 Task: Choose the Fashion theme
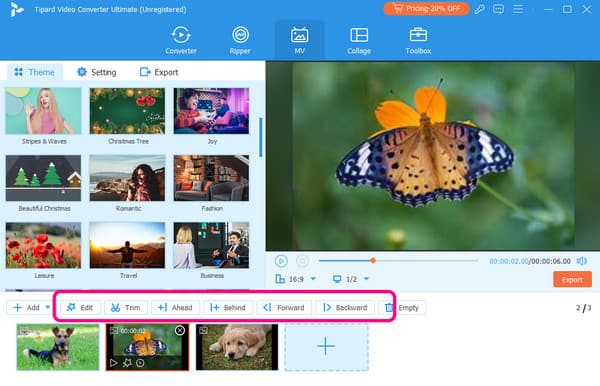(211, 178)
